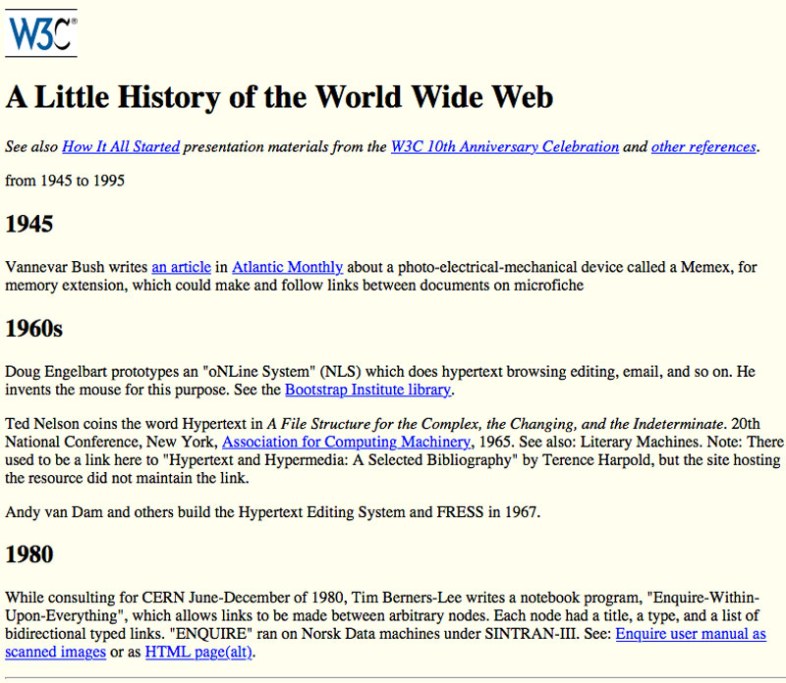Open the Bootstrap Institute library link
The width and height of the screenshot is (786, 683).
(368, 389)
